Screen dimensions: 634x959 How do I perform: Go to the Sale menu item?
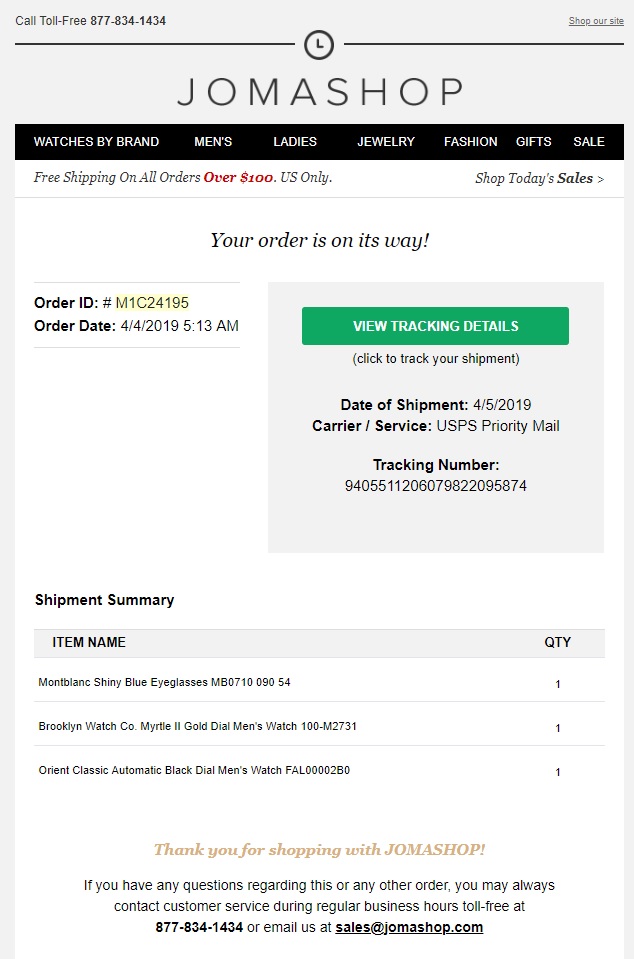tap(589, 142)
